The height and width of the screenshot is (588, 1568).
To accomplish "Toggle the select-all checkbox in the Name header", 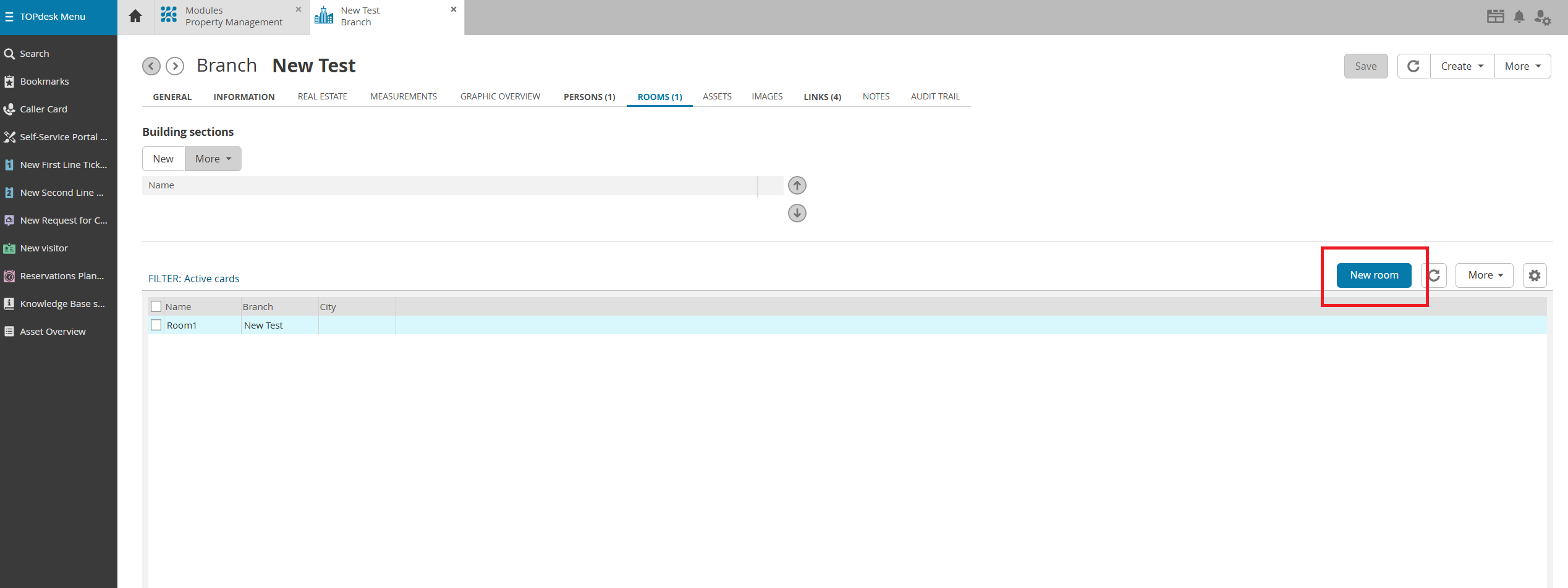I will tap(156, 306).
